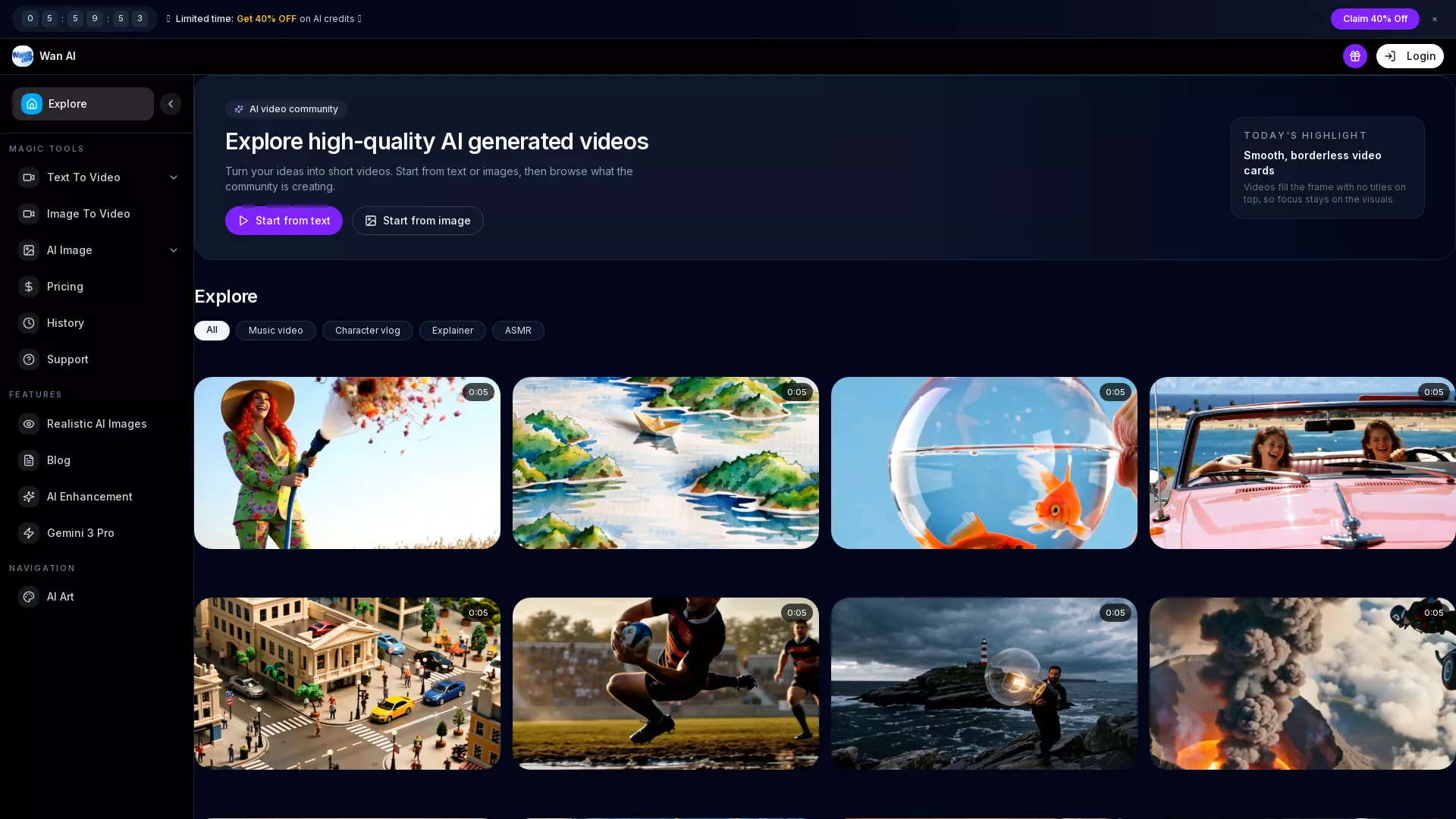Toggle the Music video filter
Screen dimensions: 1456x819
tap(275, 331)
